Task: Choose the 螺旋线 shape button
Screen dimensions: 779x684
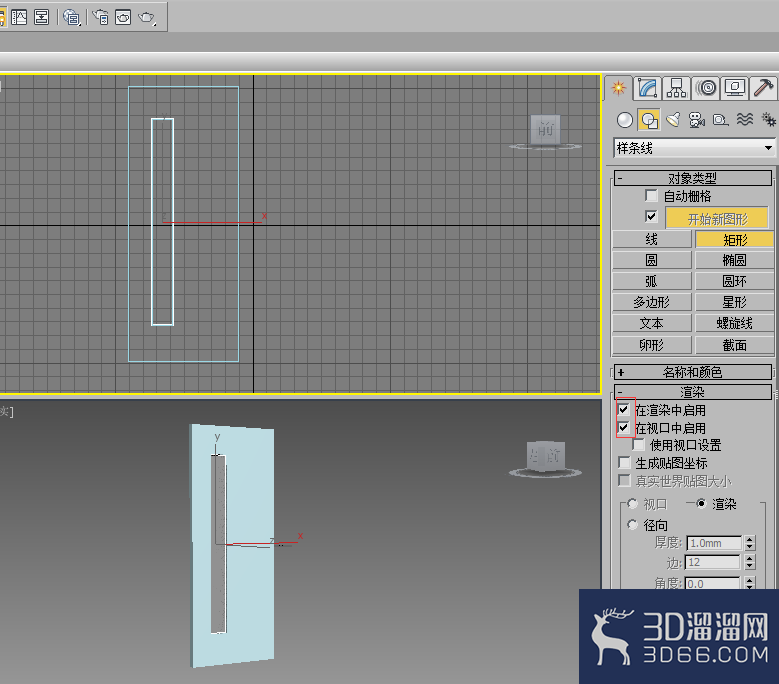Action: 735,323
